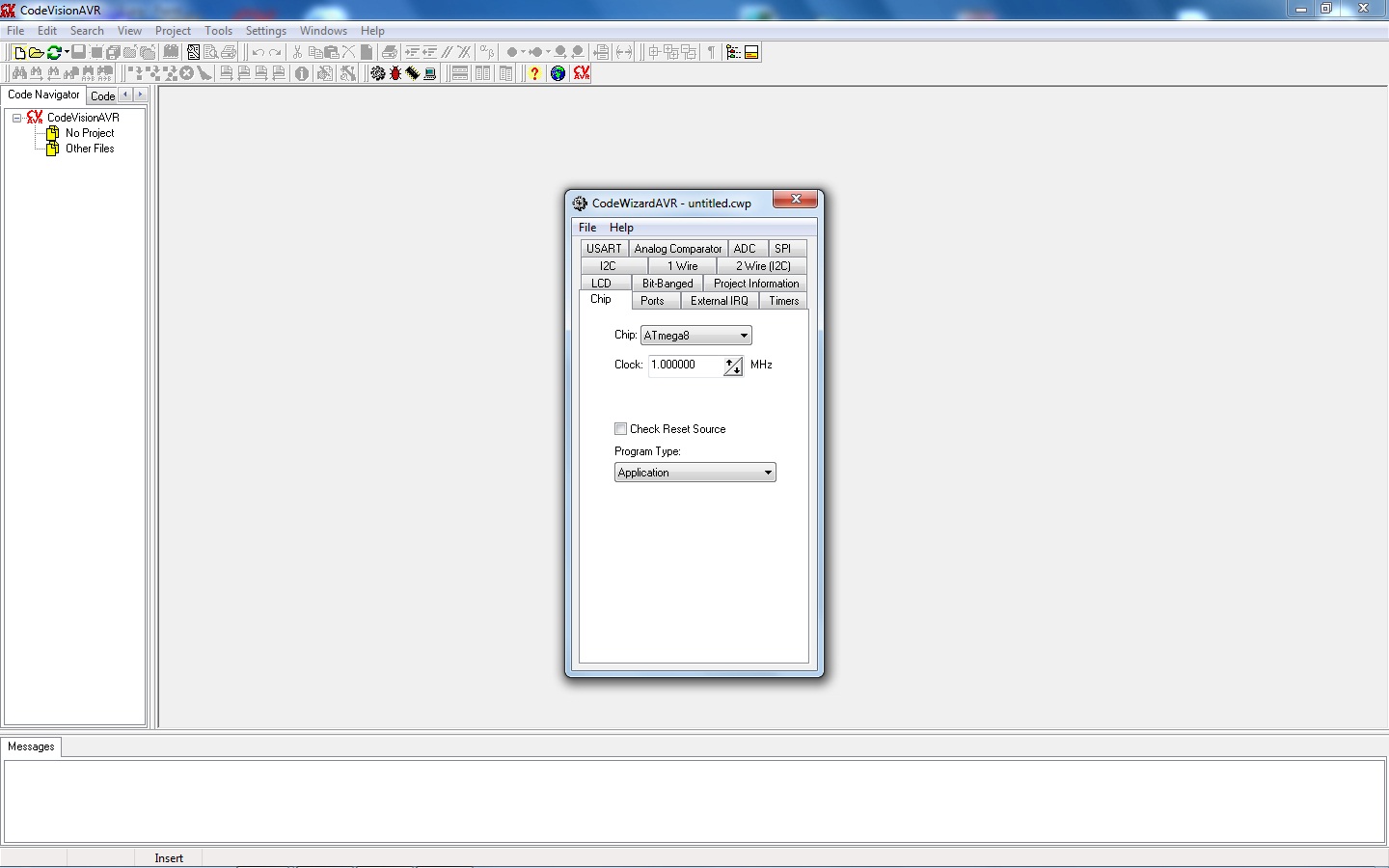Viewport: 1389px width, 868px height.
Task: Click the Clock frequency spinner arrows
Action: pyautogui.click(x=733, y=366)
